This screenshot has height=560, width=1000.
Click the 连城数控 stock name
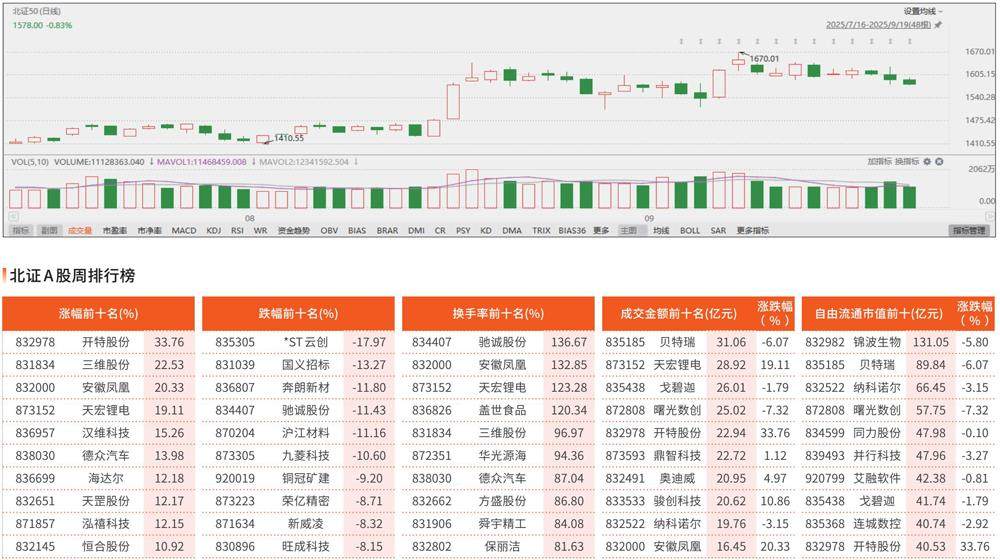(x=877, y=524)
